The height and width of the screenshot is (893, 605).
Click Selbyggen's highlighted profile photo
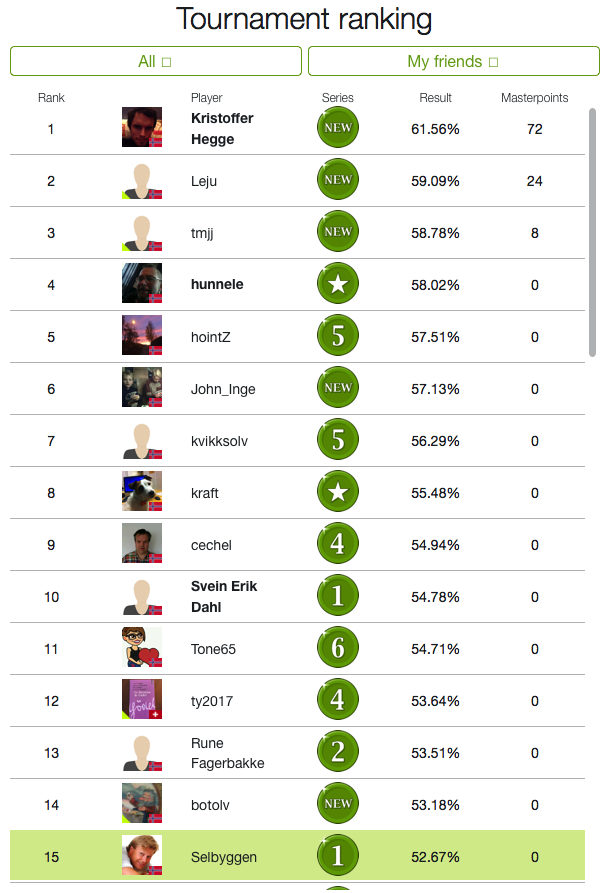tap(142, 855)
